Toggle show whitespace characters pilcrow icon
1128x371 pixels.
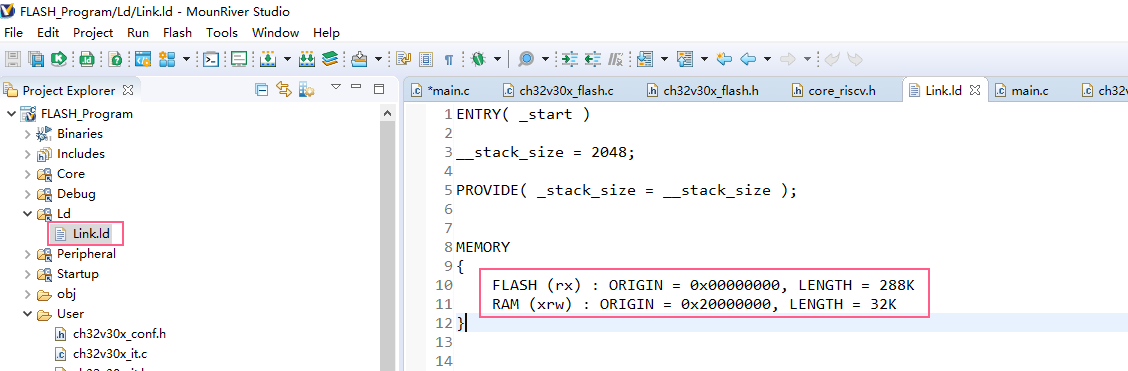tap(448, 60)
